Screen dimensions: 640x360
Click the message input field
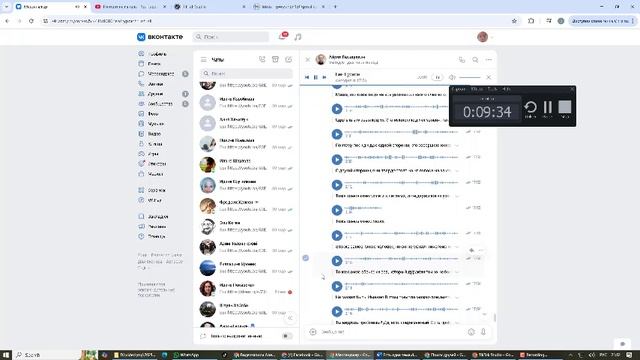coord(392,332)
